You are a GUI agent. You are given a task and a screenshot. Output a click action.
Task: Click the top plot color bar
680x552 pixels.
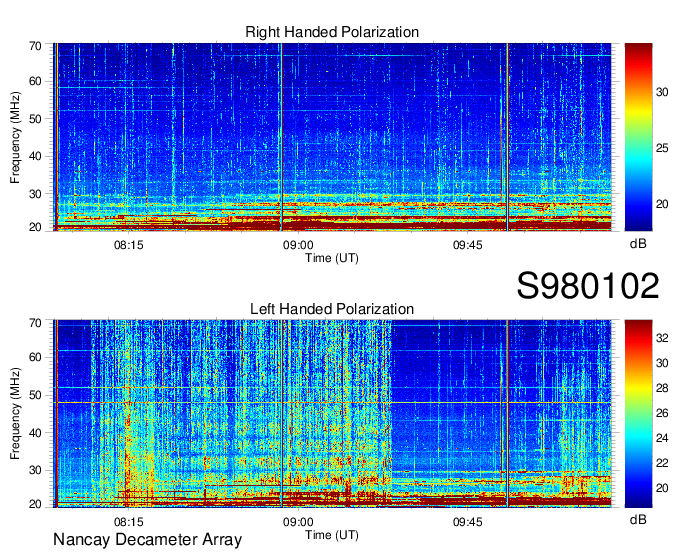coord(638,137)
